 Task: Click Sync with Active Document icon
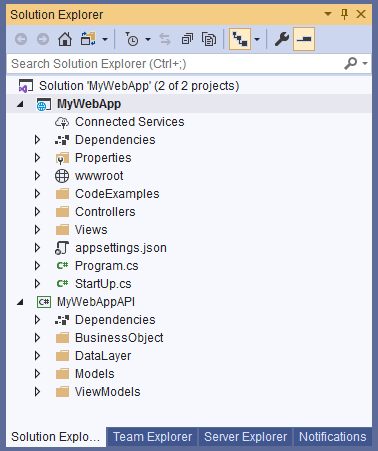[x=165, y=39]
